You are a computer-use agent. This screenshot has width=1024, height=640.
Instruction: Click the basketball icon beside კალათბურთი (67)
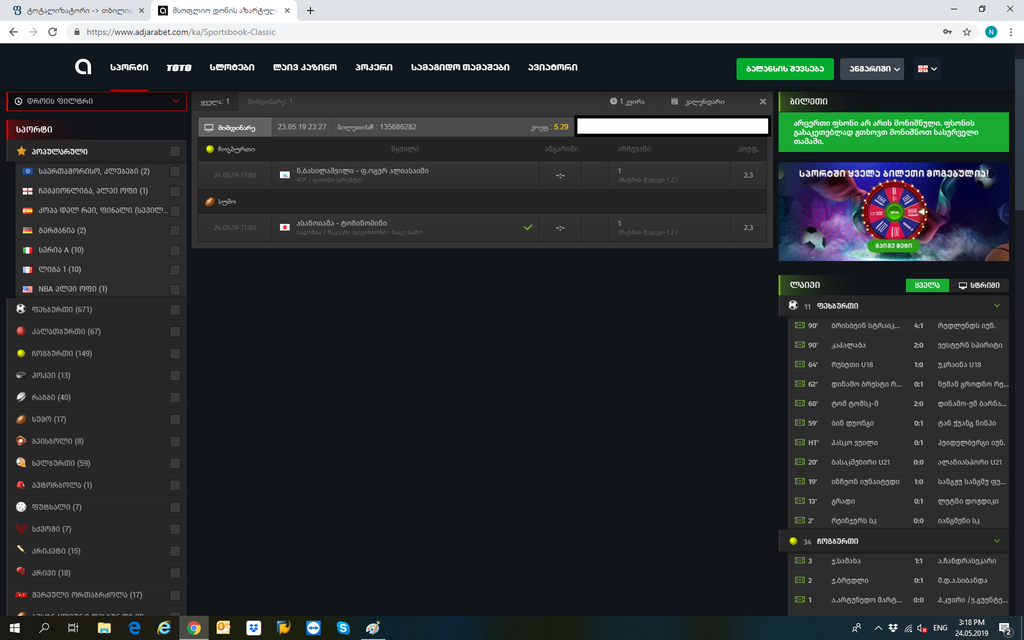(x=21, y=331)
